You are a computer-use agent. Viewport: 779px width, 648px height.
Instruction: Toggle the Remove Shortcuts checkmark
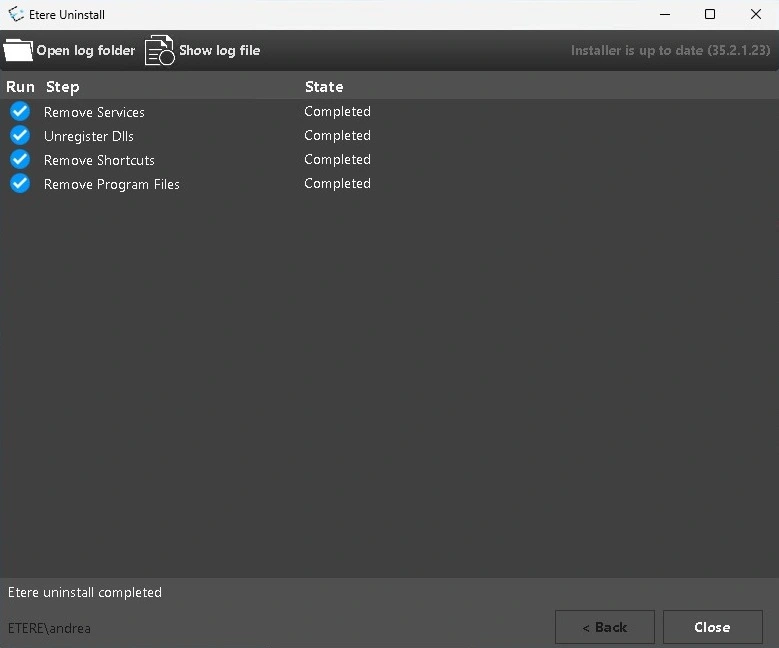20,160
